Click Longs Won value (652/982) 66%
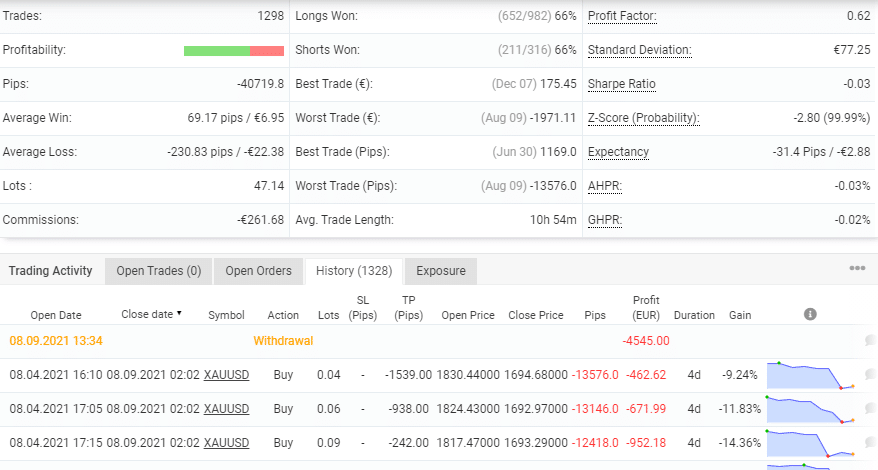Image resolution: width=878 pixels, height=470 pixels. click(x=537, y=16)
